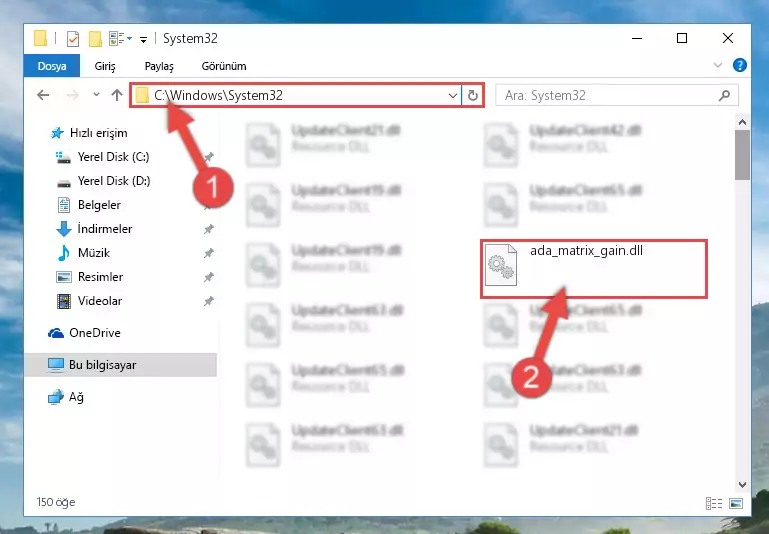Open Resimler in quick access

tap(100, 277)
